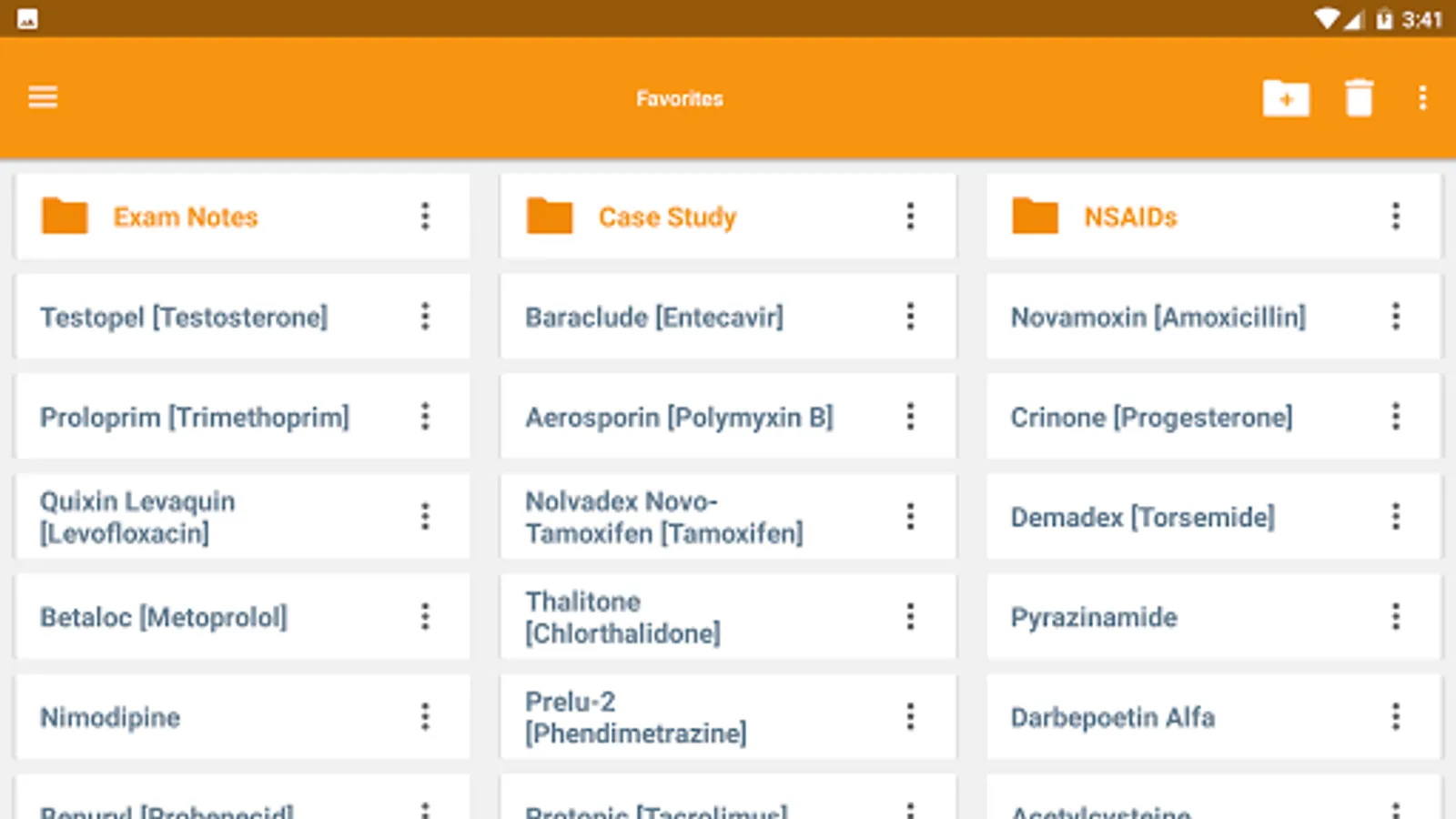Show more options for Pyrazinamide
1456x819 pixels.
1395,617
